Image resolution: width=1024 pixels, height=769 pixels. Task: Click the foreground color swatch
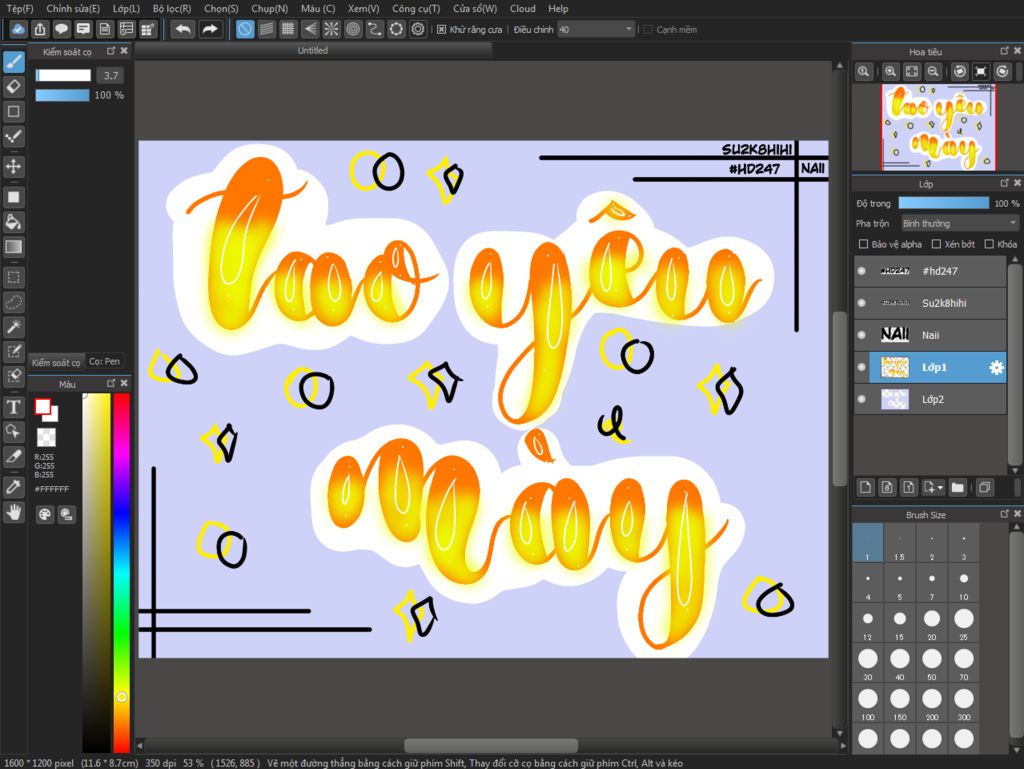[42, 407]
